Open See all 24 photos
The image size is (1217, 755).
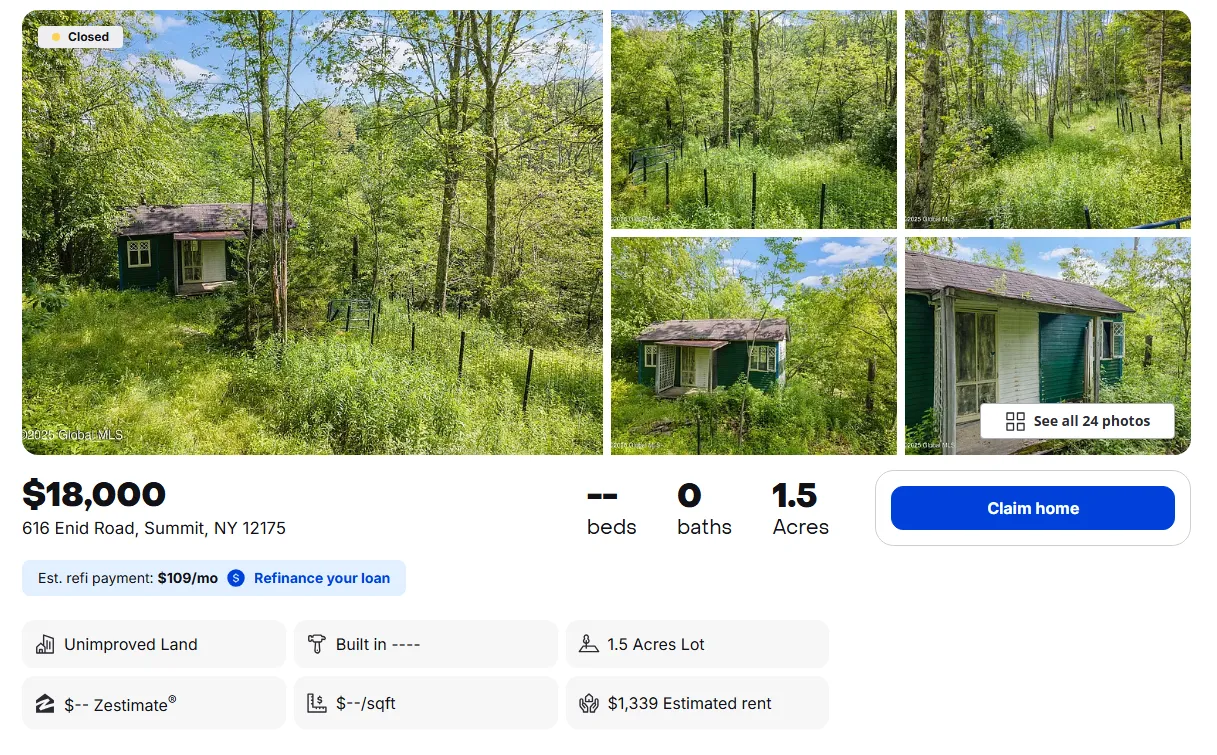[1077, 421]
